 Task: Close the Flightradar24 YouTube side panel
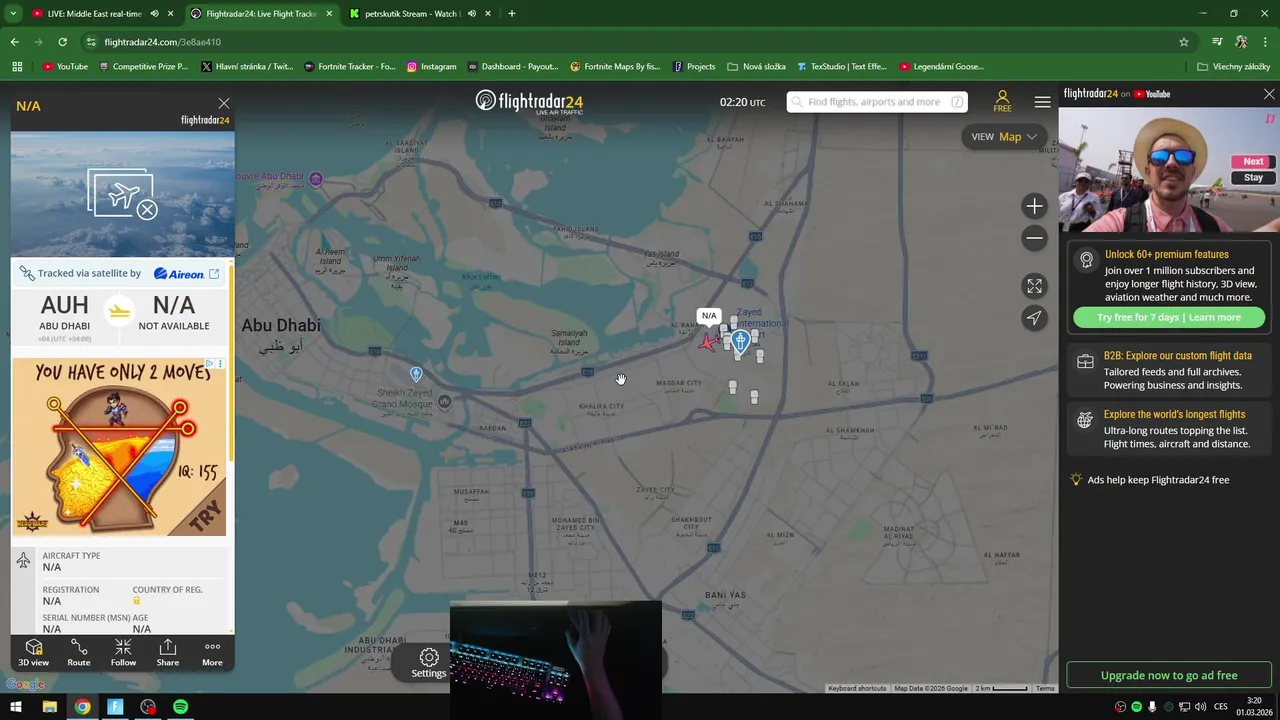point(1269,94)
